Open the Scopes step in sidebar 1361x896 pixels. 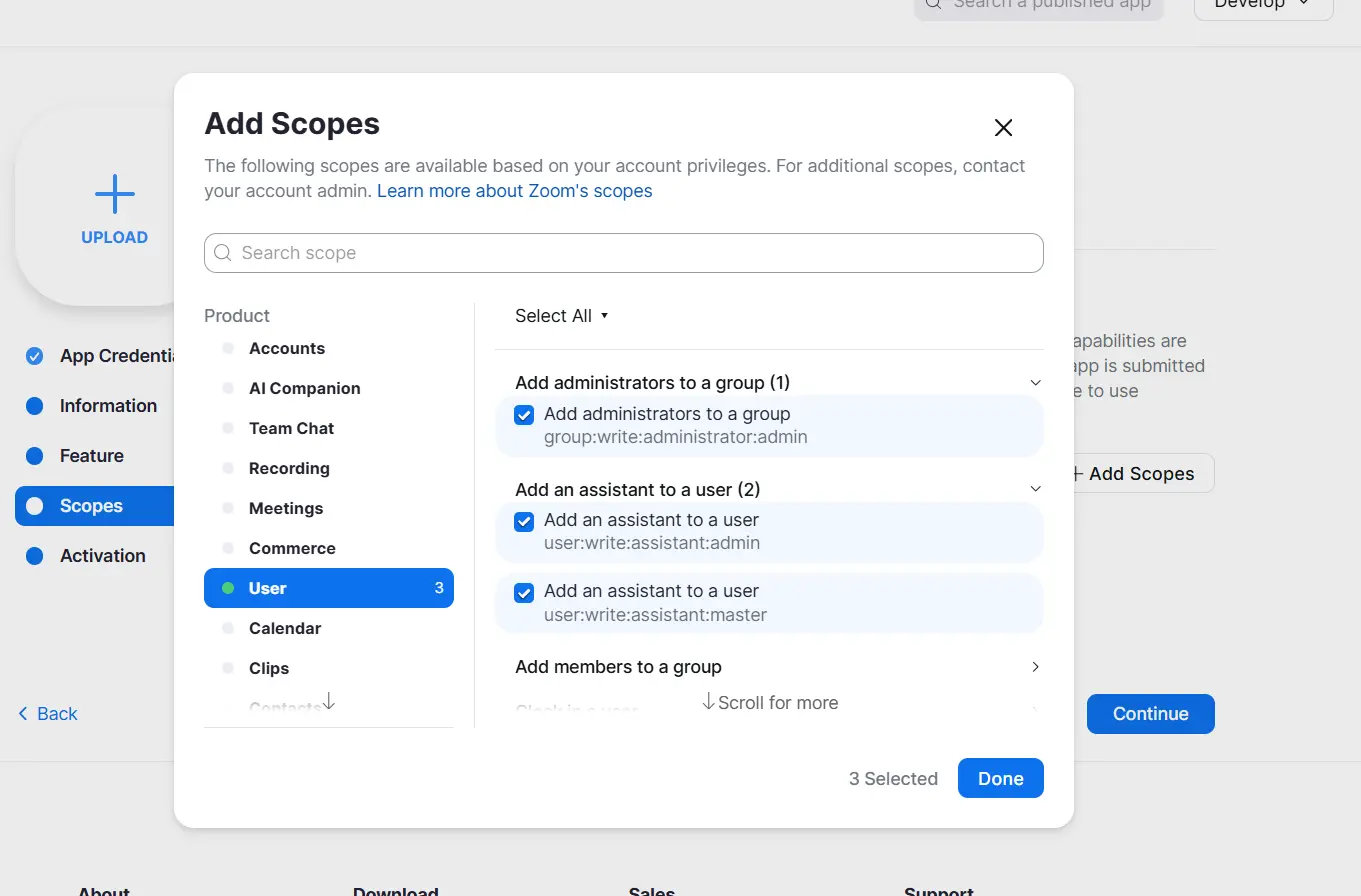coord(95,505)
